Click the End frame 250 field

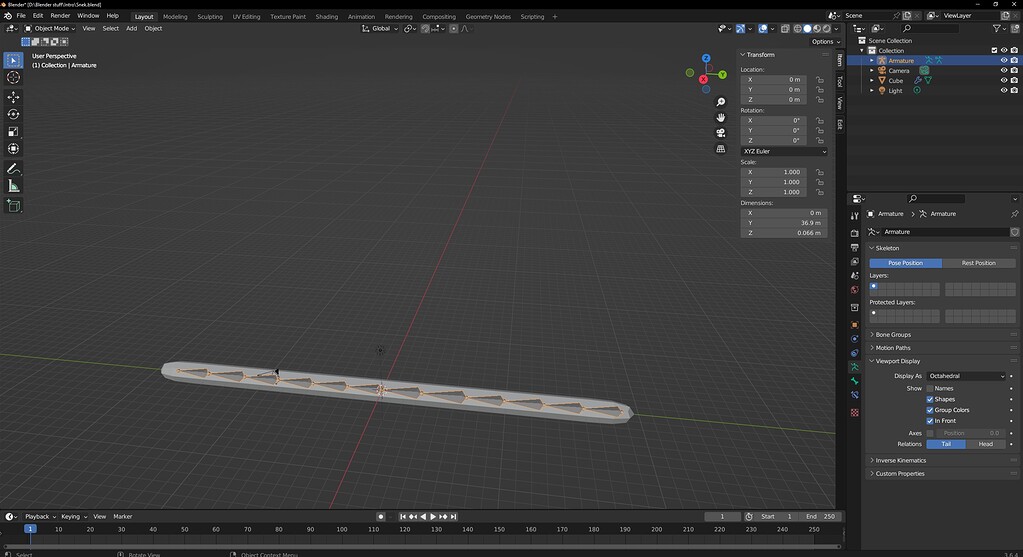coord(821,517)
